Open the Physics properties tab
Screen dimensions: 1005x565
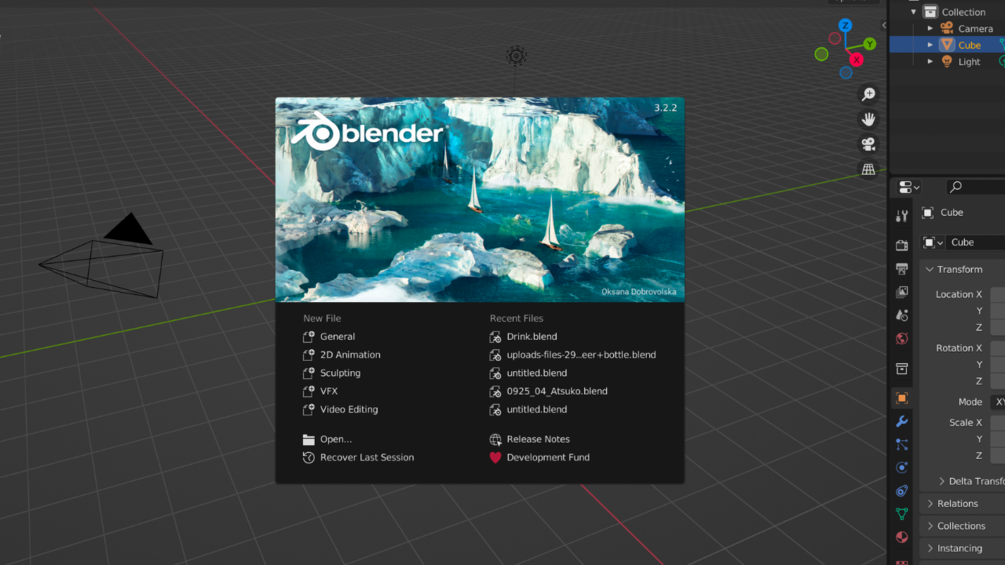pyautogui.click(x=902, y=468)
